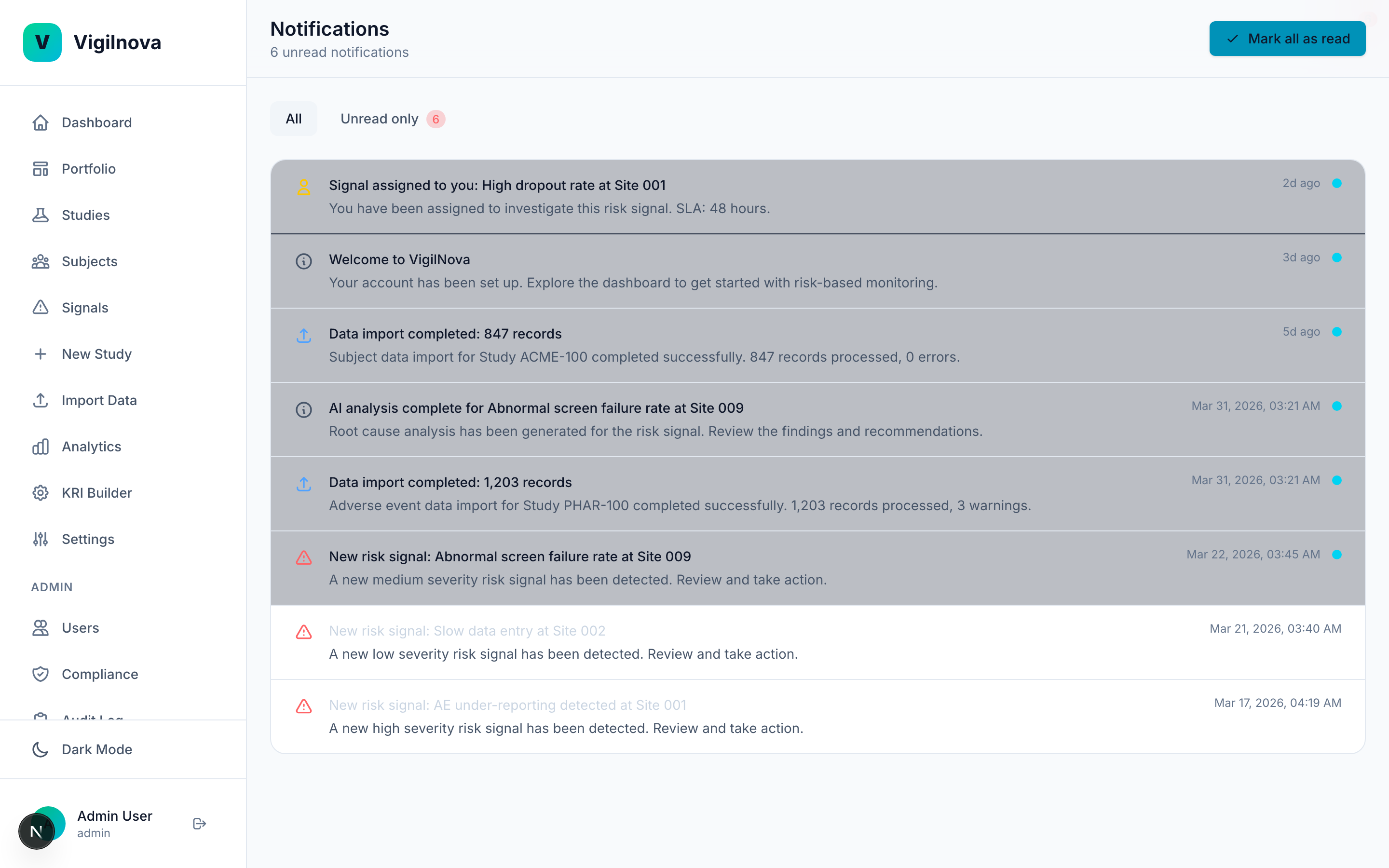This screenshot has height=868, width=1389.
Task: Click the logout icon beside Admin User
Action: (199, 823)
